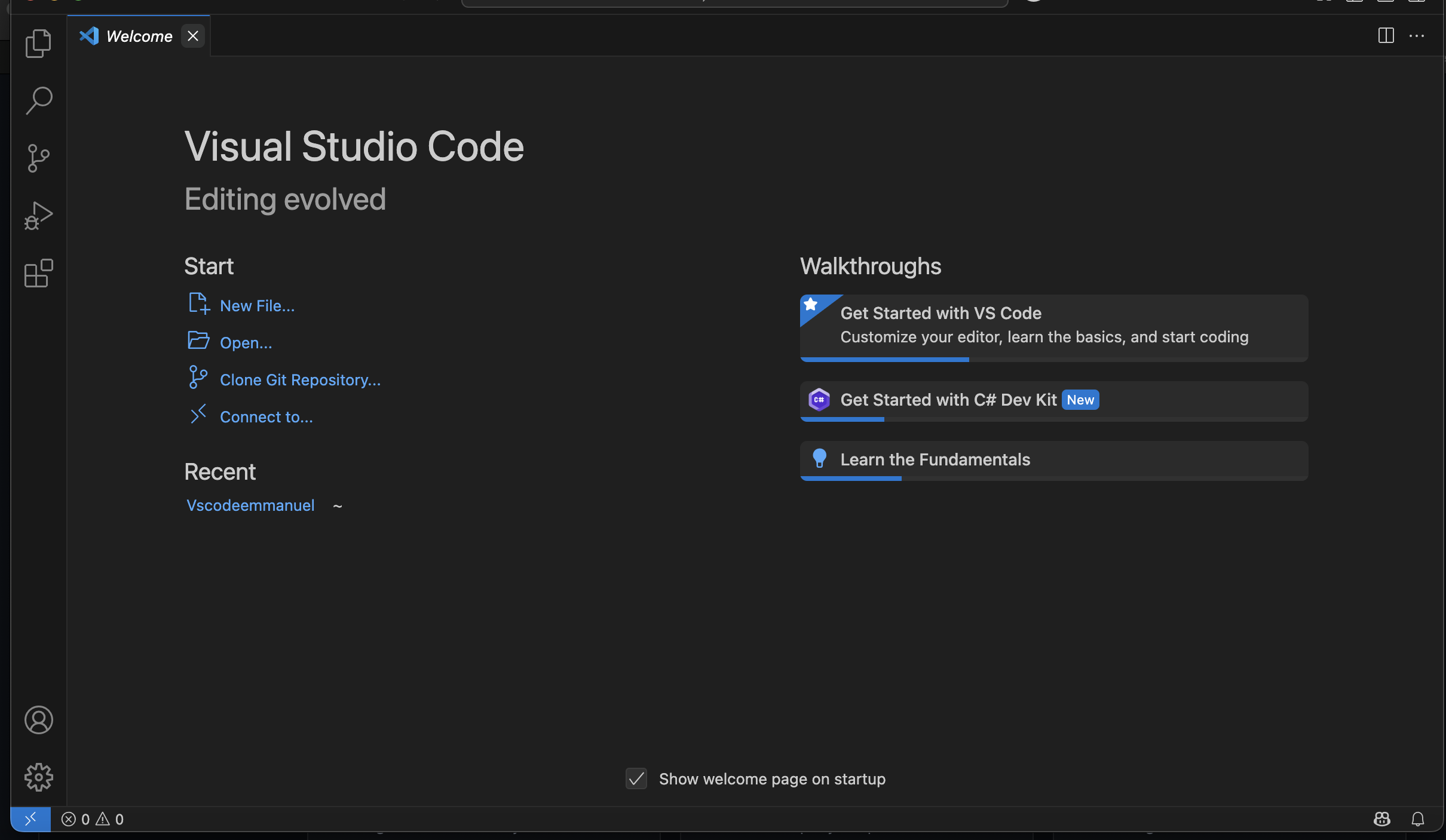The width and height of the screenshot is (1446, 840).
Task: Open the Manage gear menu
Action: [39, 777]
